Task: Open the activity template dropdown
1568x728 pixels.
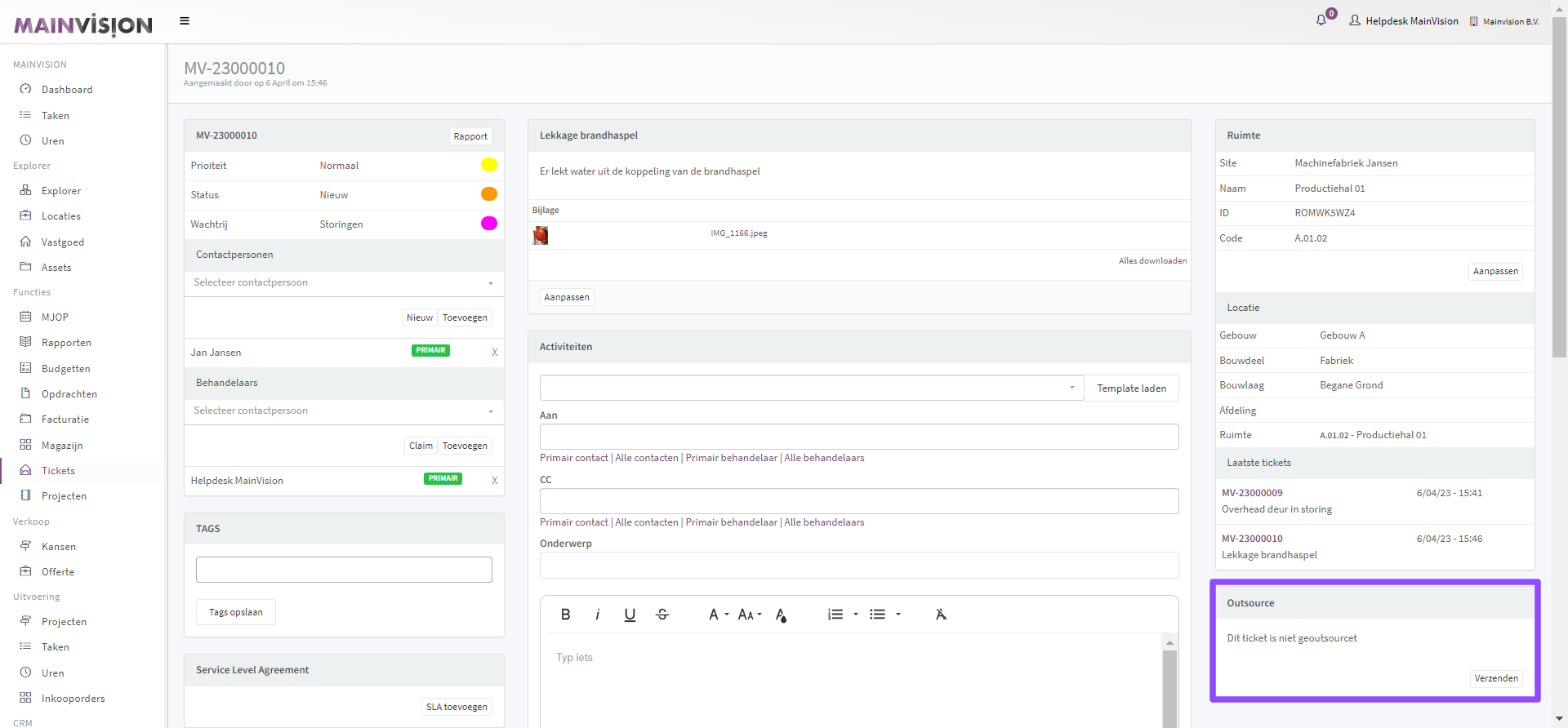Action: point(812,388)
